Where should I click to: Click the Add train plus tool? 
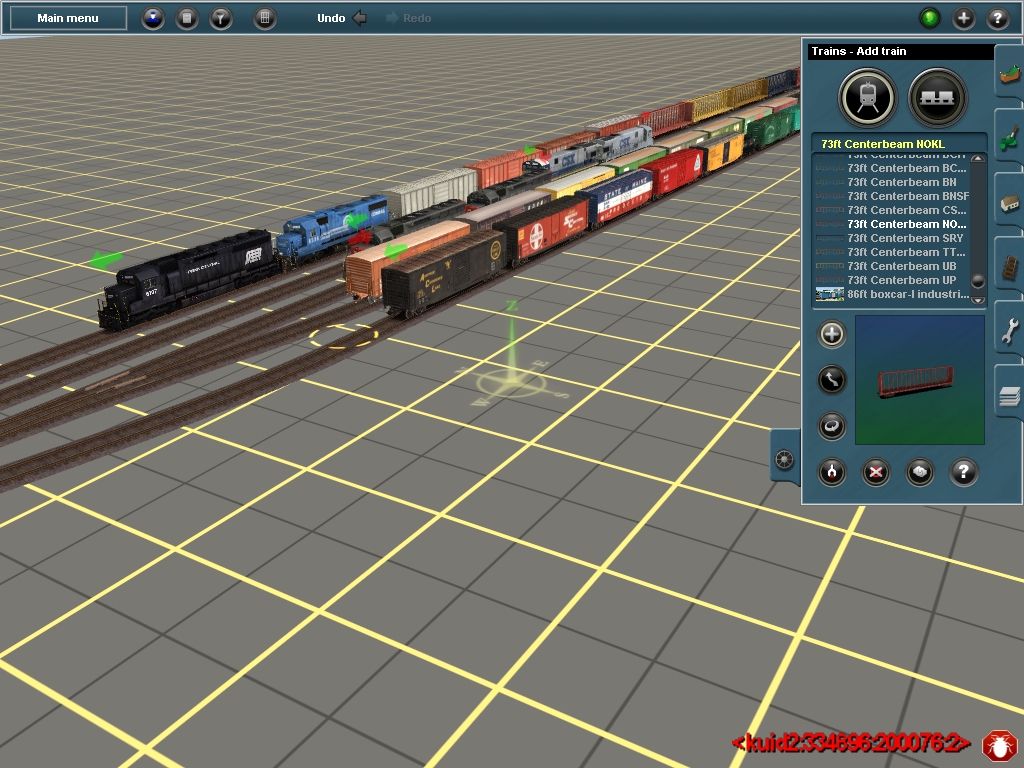832,335
